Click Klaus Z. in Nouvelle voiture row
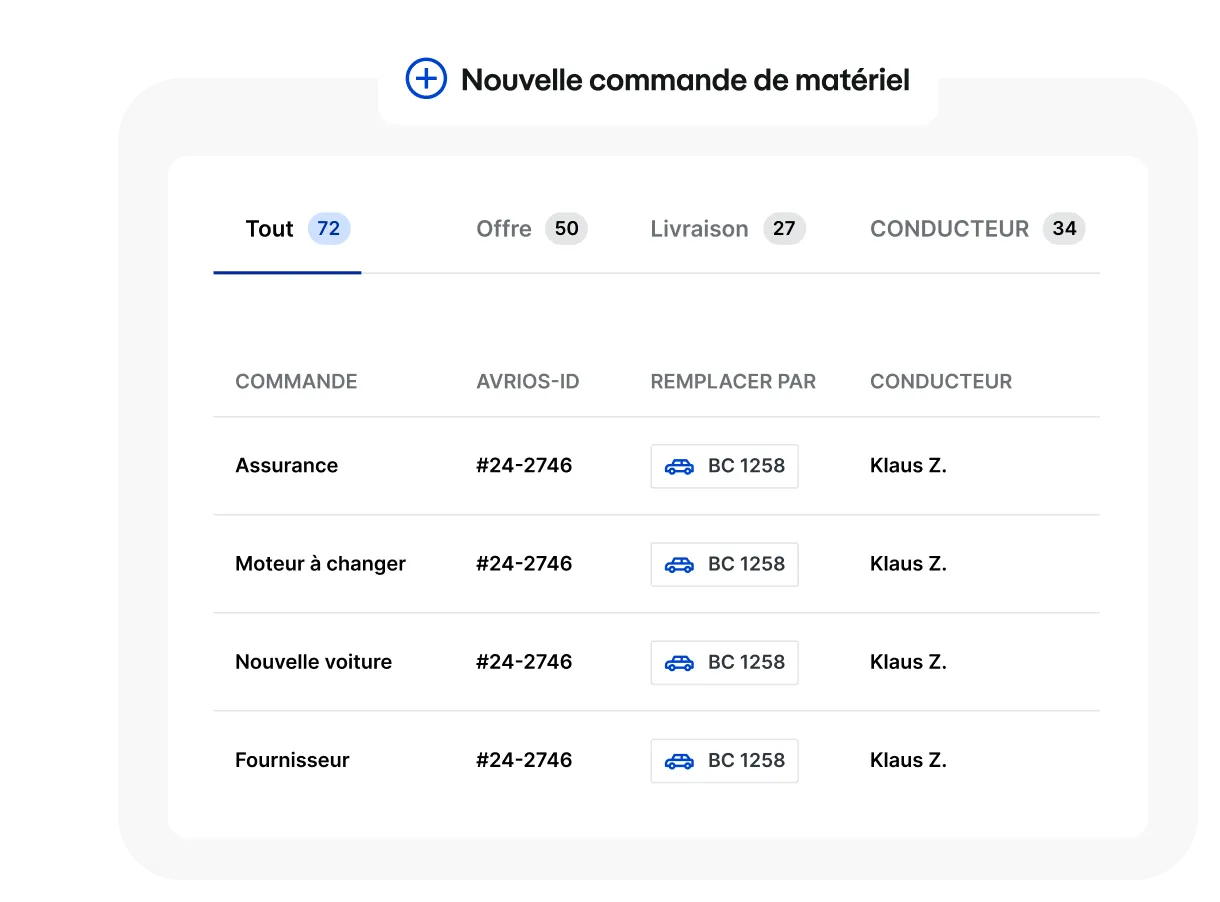 click(908, 662)
